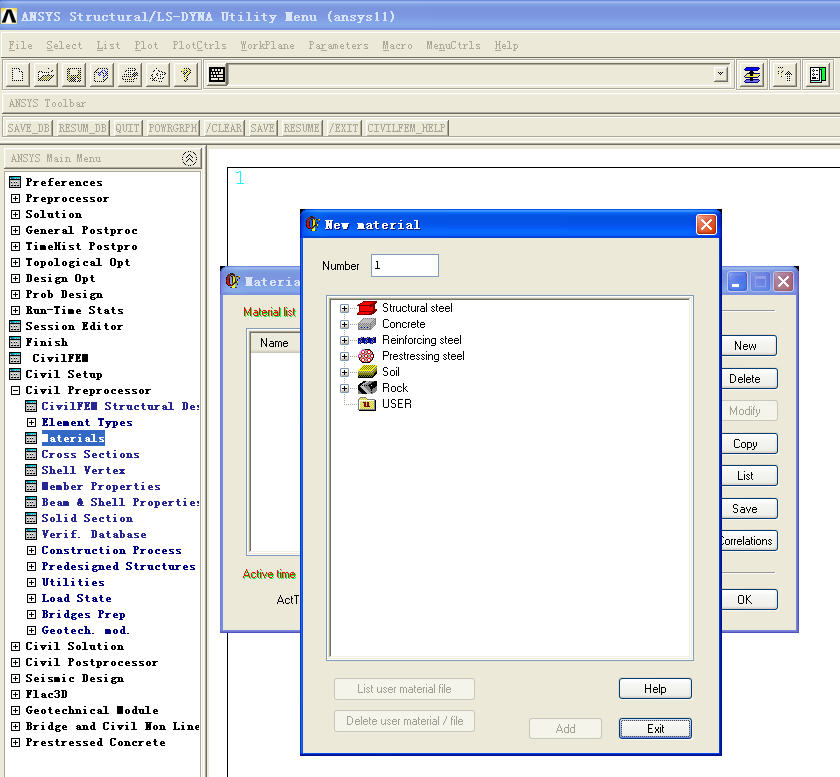Close the New material dialog
The width and height of the screenshot is (840, 777).
click(x=706, y=225)
